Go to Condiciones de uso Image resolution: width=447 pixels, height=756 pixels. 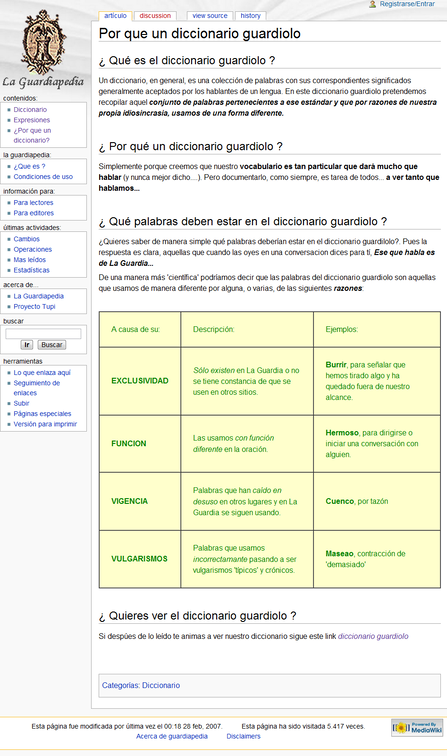(43, 176)
